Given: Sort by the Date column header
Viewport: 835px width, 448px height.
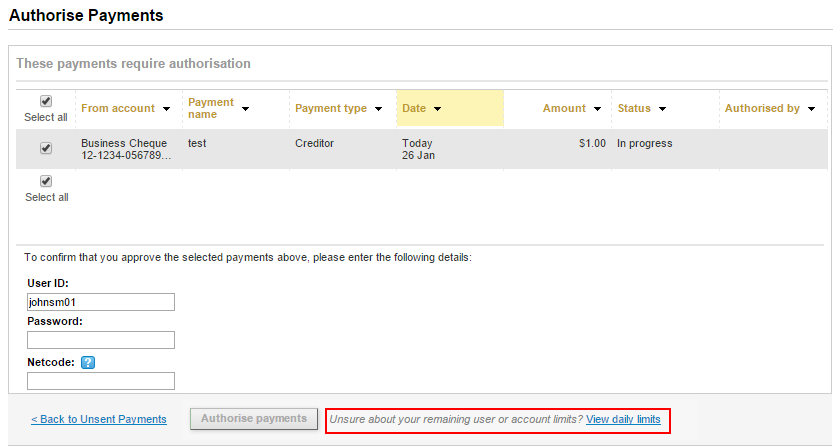Looking at the screenshot, I should tap(414, 108).
